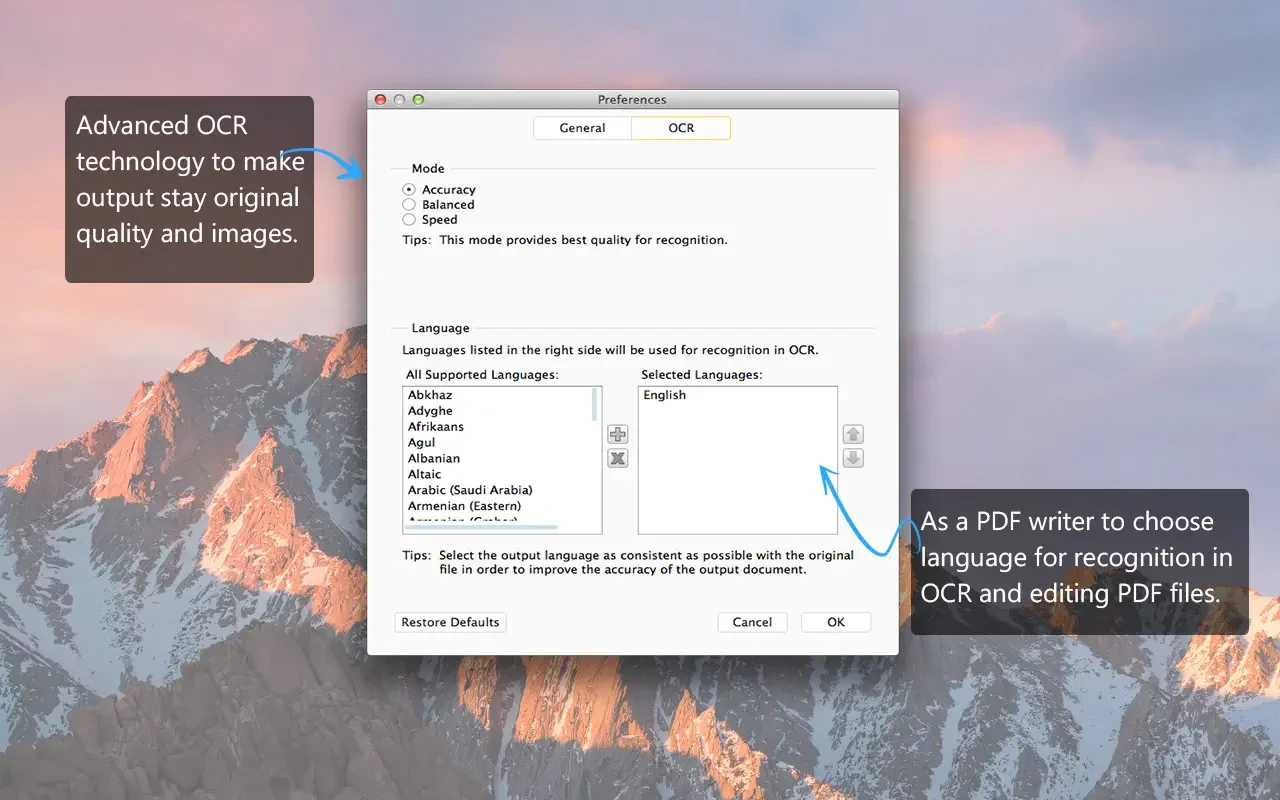Highlight Armenian (Eastern) language entry
Screen dimensions: 1280x800
click(464, 506)
